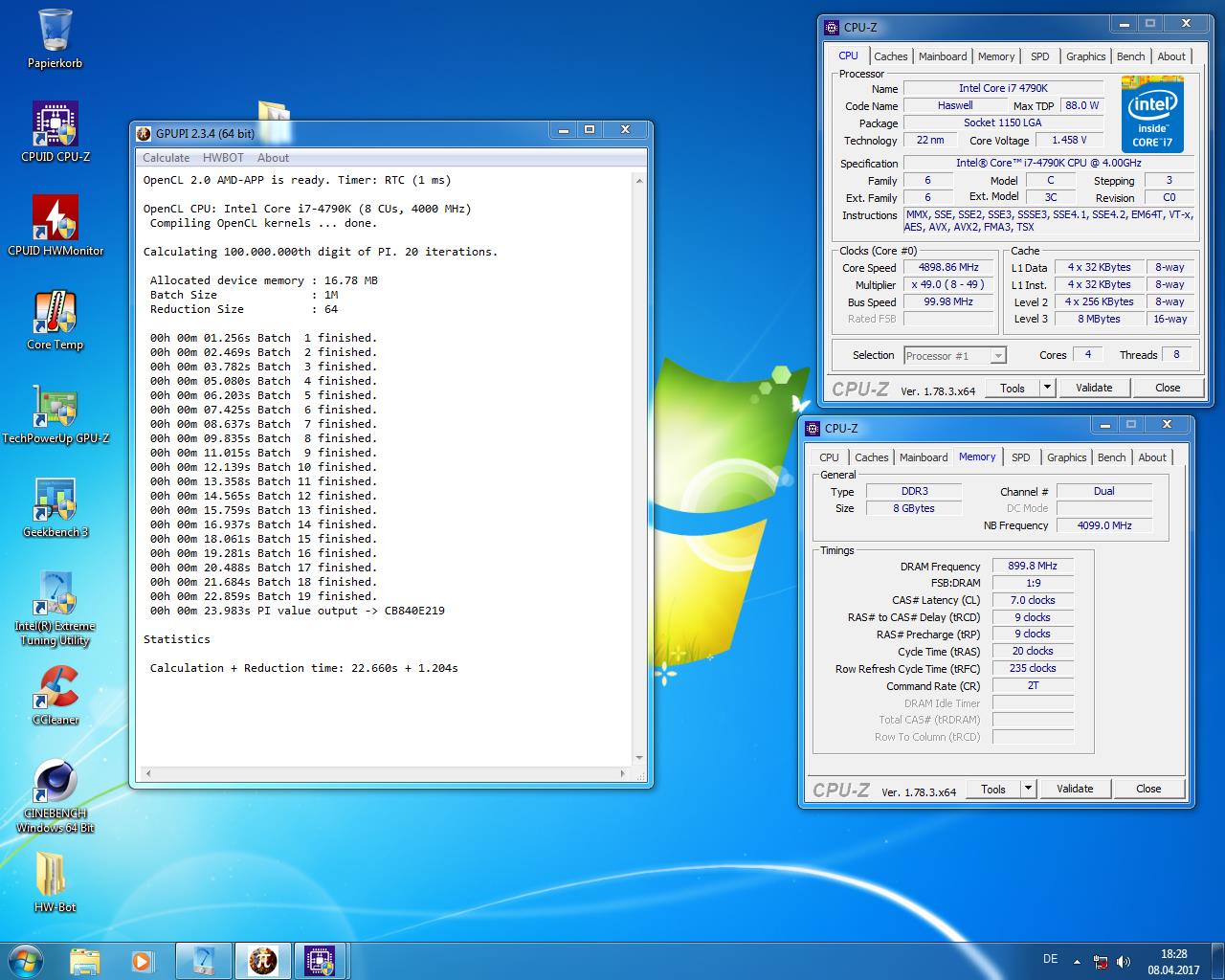Click the Windows Start orb

(25, 960)
